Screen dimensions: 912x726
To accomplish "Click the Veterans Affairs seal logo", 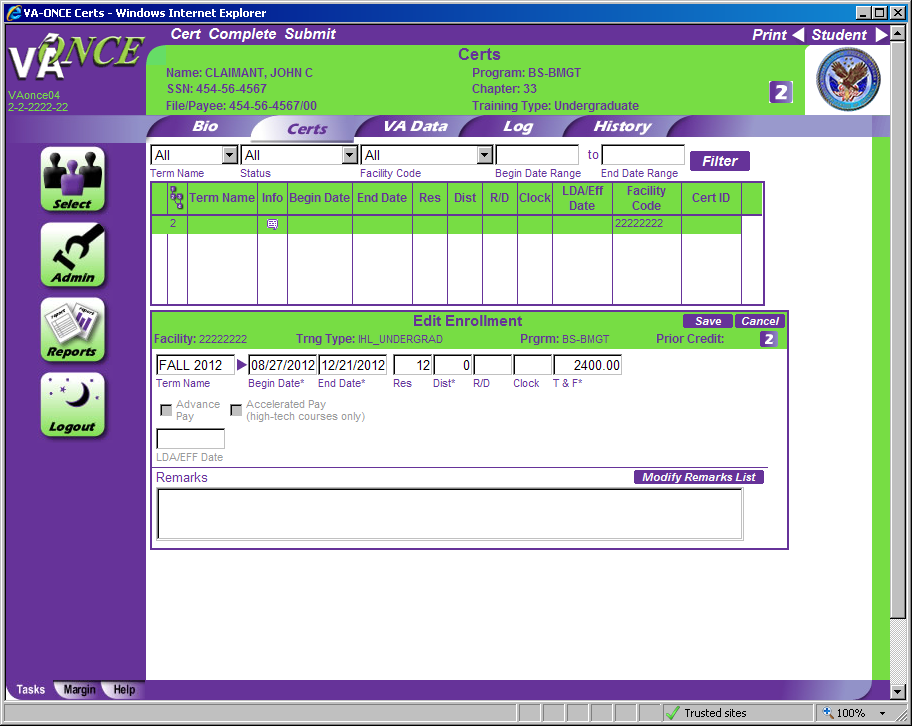I will click(848, 80).
